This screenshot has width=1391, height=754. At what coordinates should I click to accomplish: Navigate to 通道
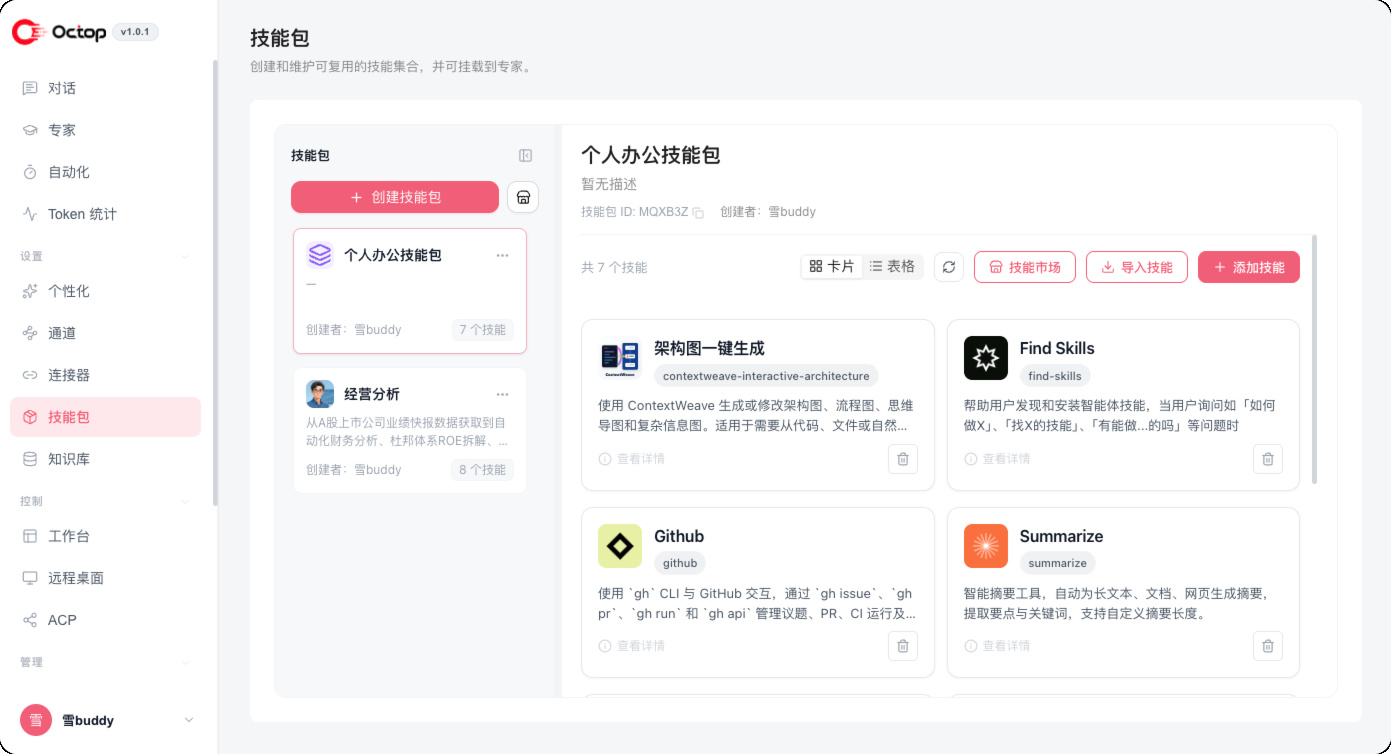coord(106,333)
